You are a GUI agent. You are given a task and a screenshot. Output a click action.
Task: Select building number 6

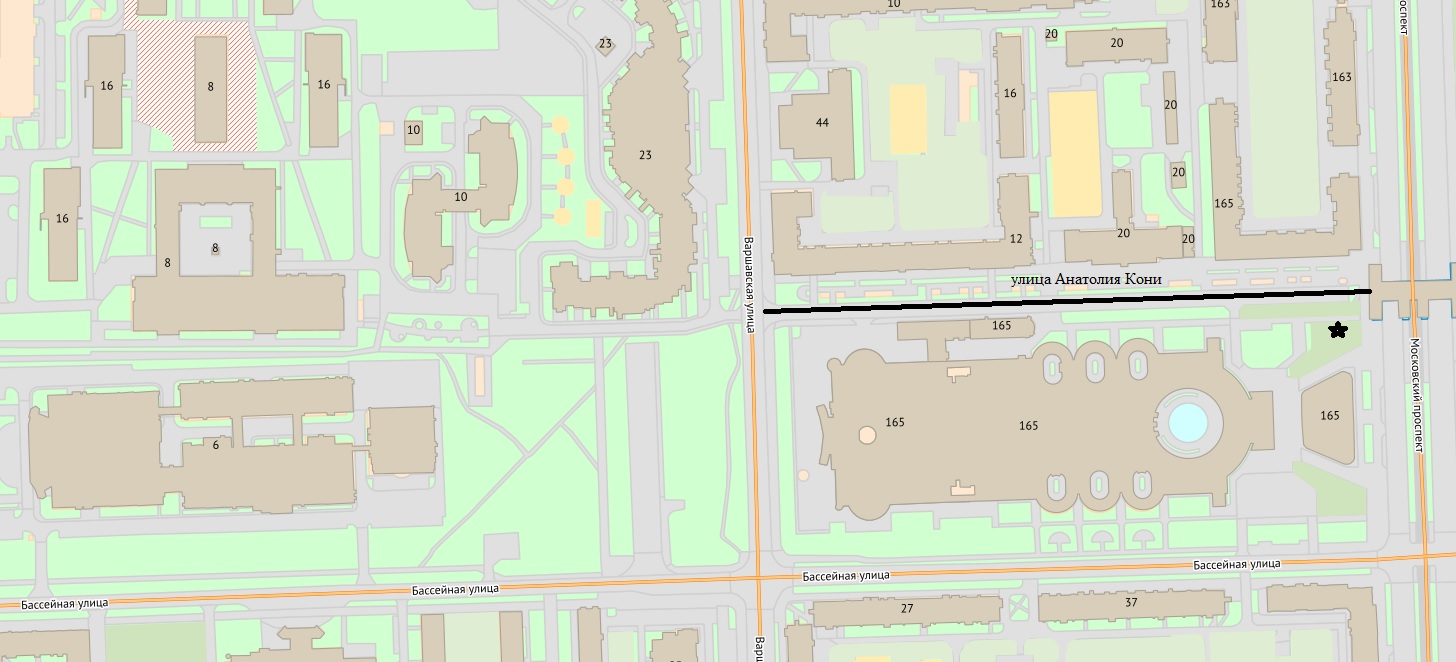[215, 444]
